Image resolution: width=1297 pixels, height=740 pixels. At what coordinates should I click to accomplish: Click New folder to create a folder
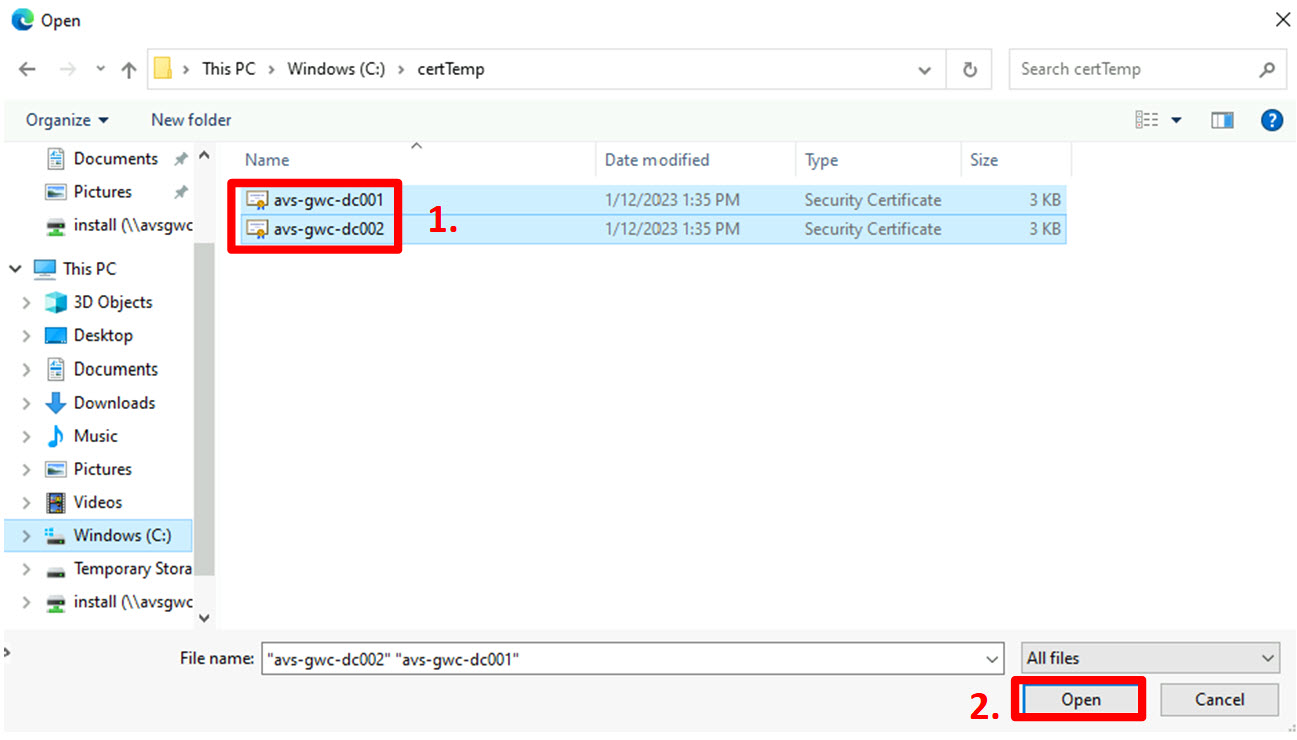coord(190,120)
